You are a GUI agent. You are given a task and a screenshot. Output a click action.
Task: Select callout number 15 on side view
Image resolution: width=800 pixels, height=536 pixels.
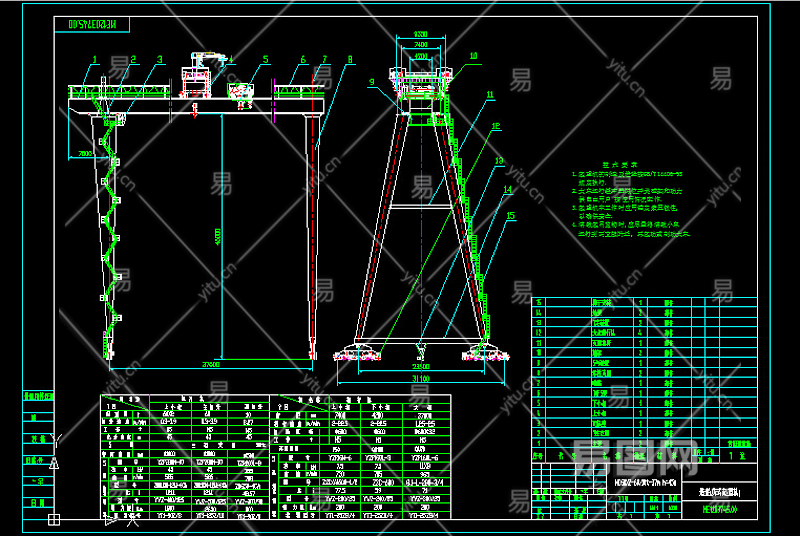[511, 216]
